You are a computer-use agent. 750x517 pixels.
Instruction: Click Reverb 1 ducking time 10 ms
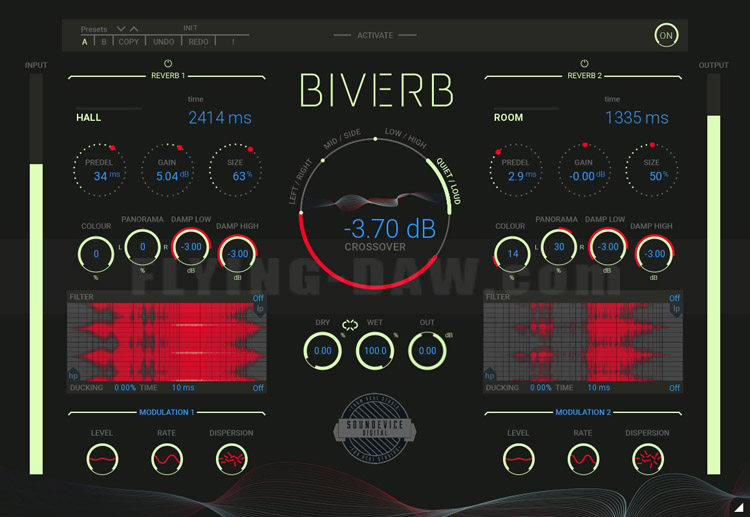click(x=183, y=388)
